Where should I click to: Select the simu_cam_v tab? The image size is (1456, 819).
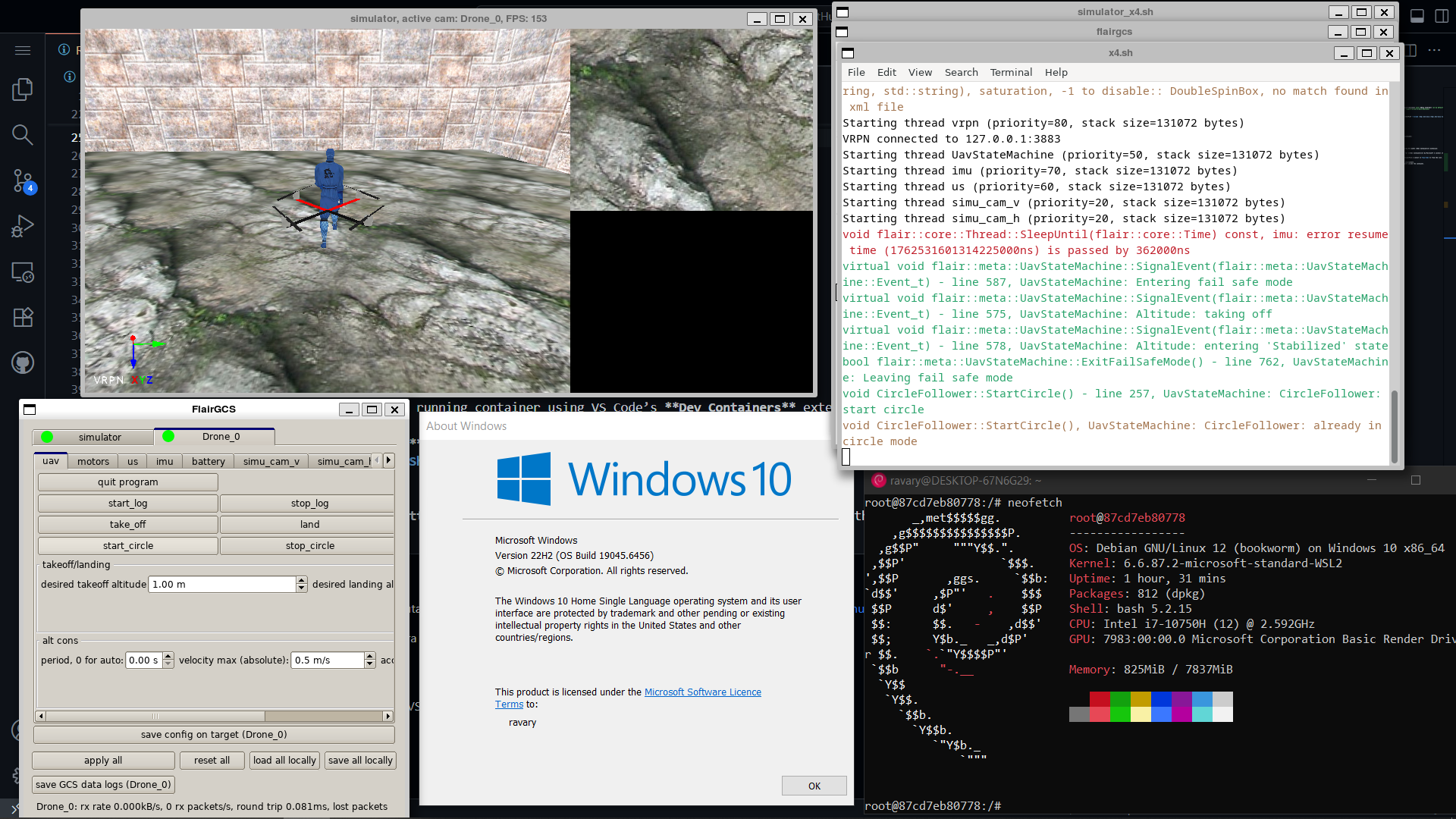pos(271,461)
